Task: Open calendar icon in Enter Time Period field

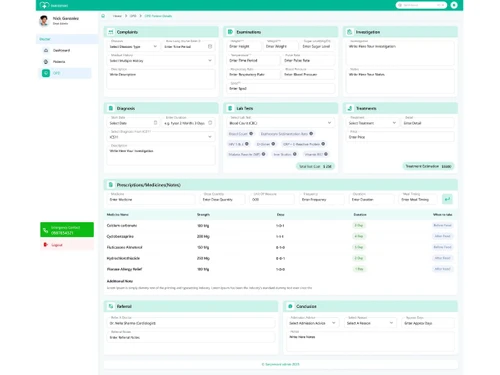Action: [x=210, y=46]
